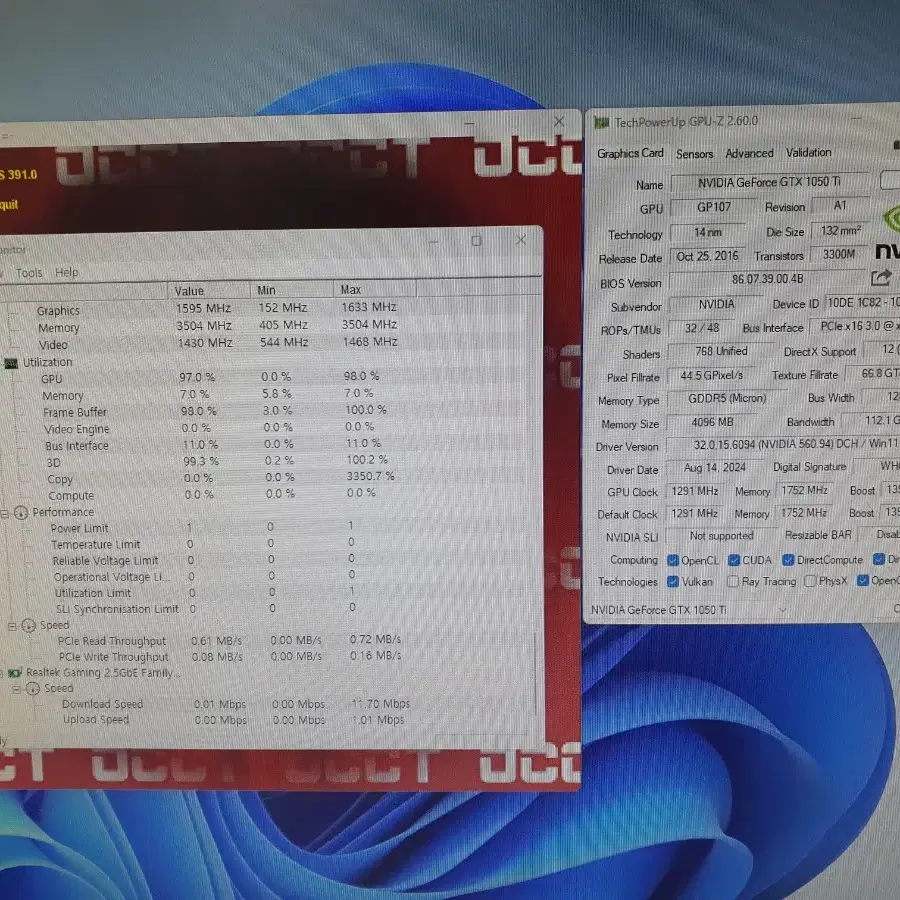The width and height of the screenshot is (900, 900).
Task: Select the Utilization tree node
Action: click(48, 363)
